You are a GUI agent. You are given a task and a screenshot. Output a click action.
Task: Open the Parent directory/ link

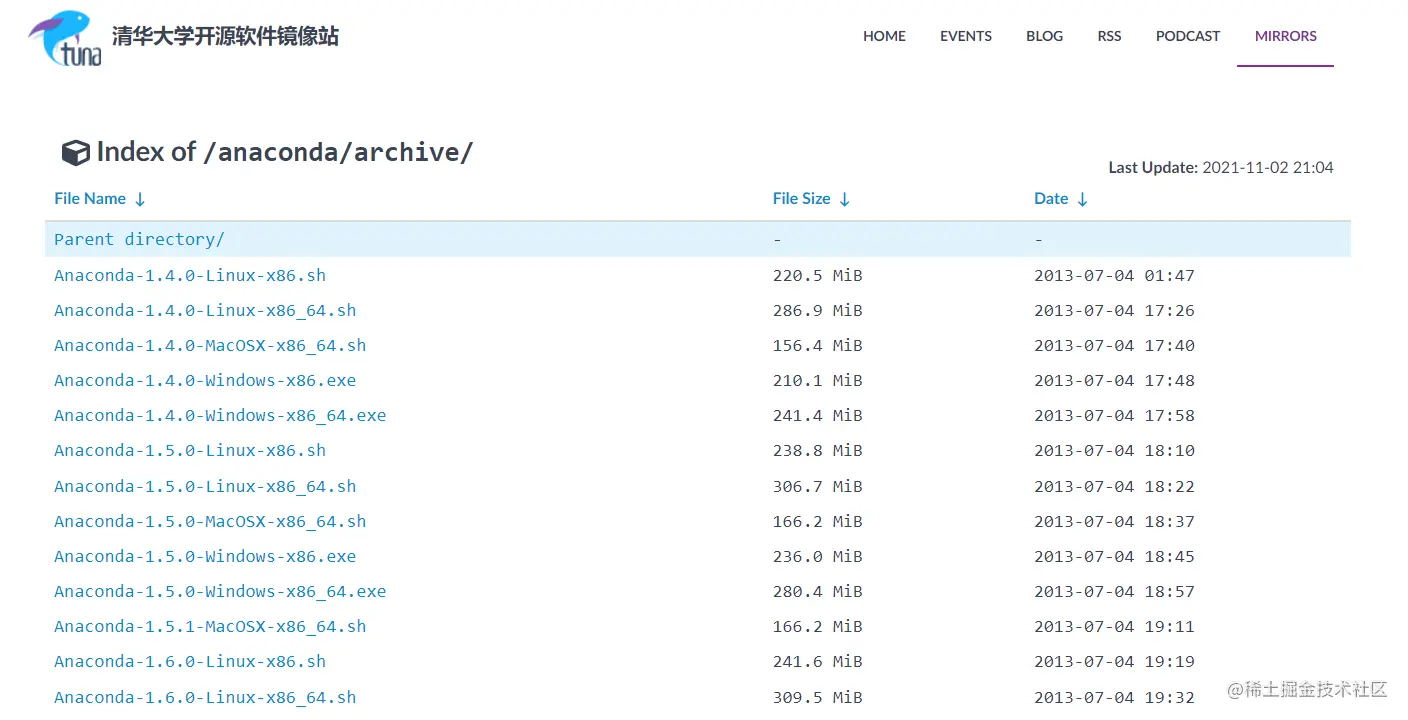point(139,239)
